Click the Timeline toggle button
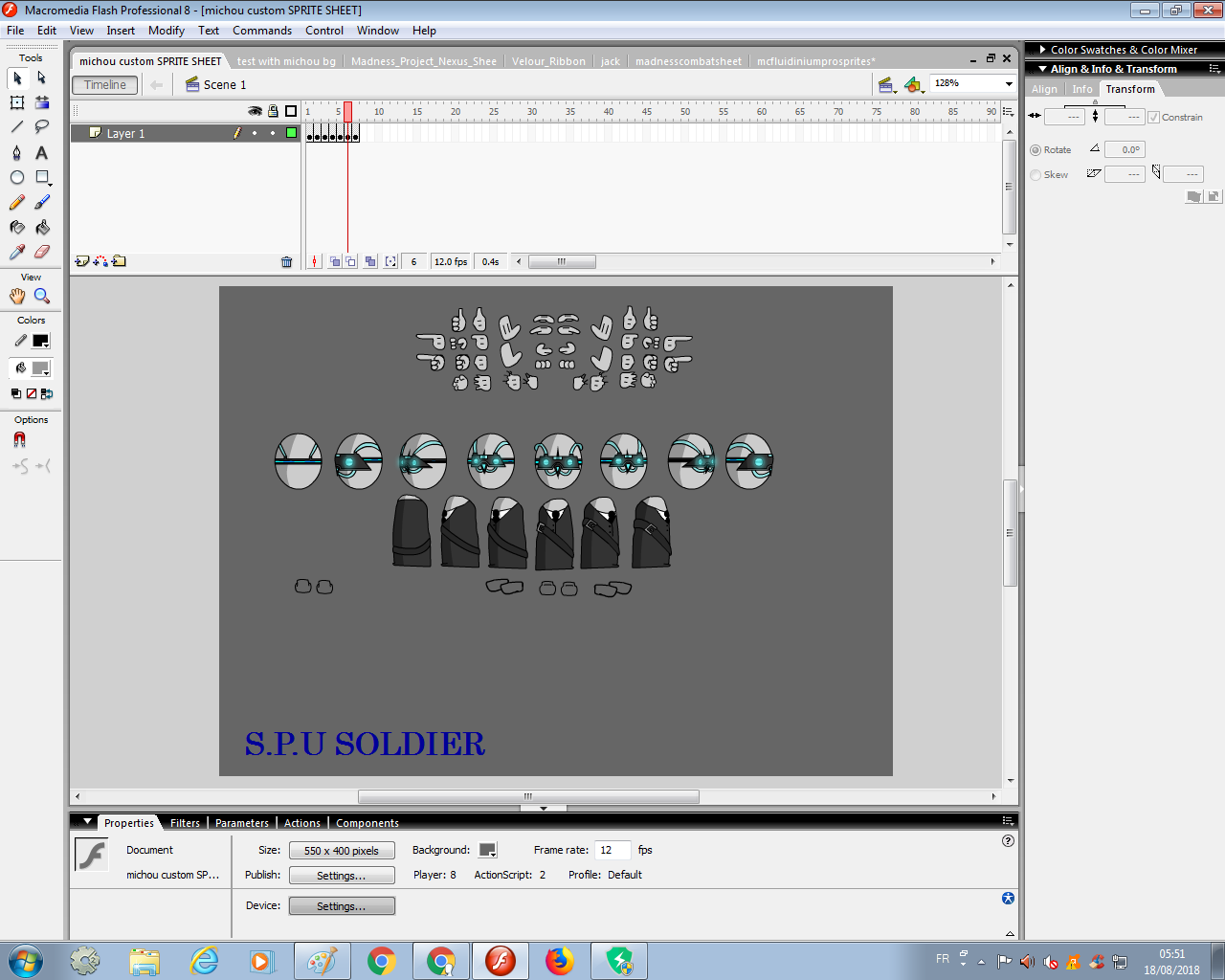 105,85
